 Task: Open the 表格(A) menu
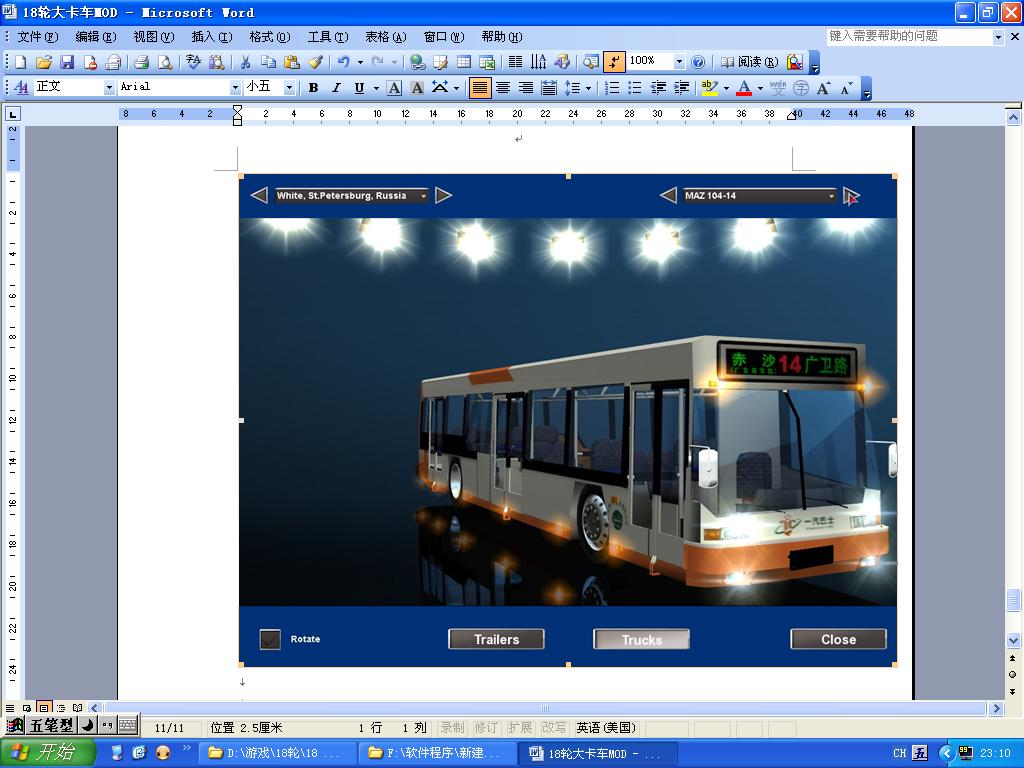click(x=385, y=37)
